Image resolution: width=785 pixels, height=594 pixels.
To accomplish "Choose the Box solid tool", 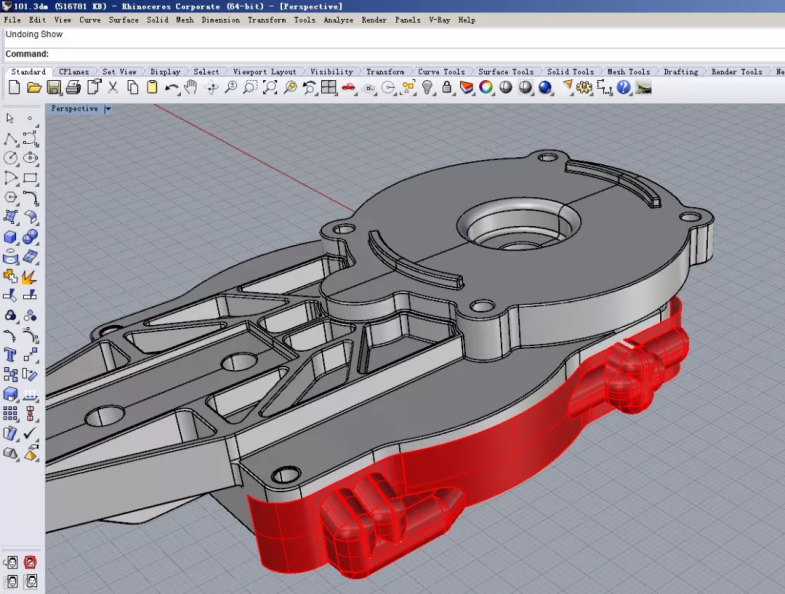I will [x=10, y=238].
